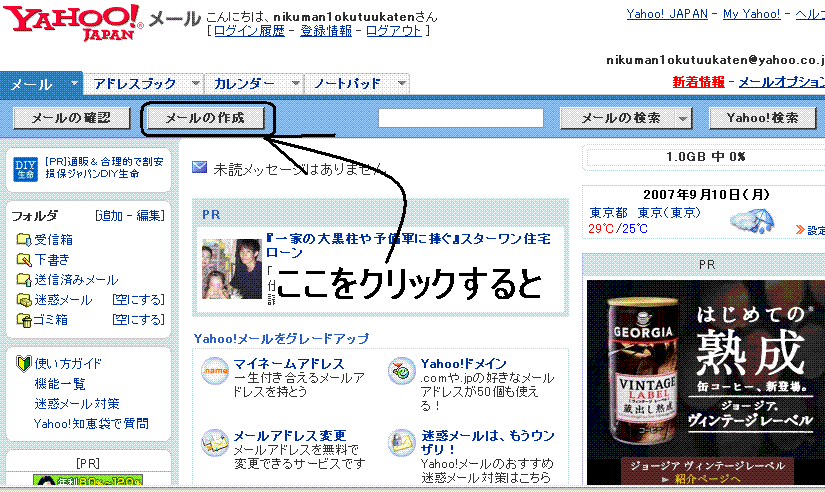Click the 新着情報 link
This screenshot has width=825, height=492.
pos(698,82)
